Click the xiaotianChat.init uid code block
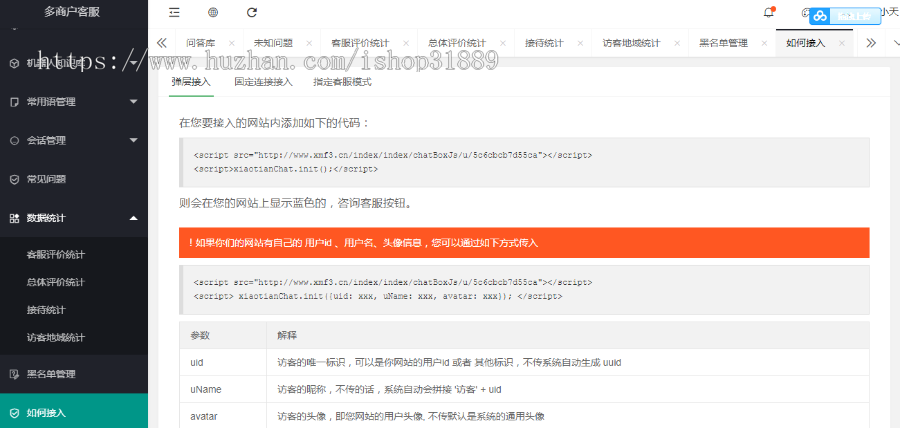 tap(524, 290)
